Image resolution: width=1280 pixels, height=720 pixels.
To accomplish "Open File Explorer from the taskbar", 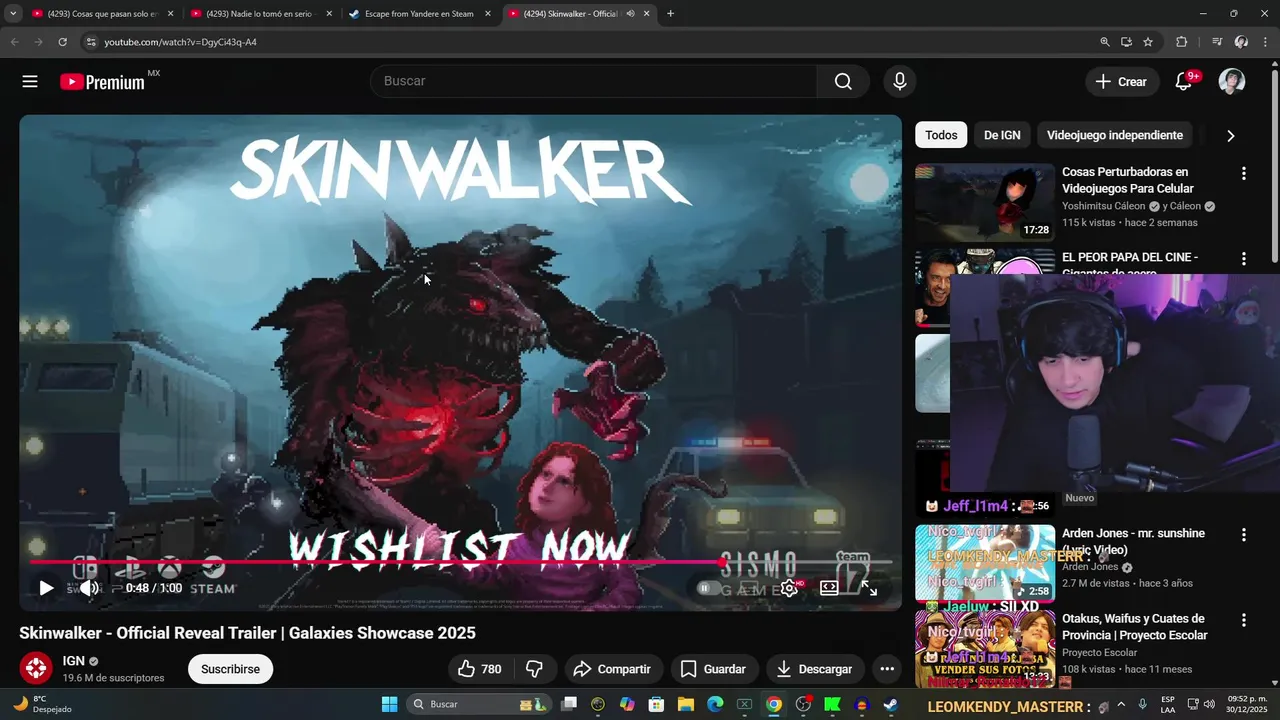I will [x=686, y=704].
